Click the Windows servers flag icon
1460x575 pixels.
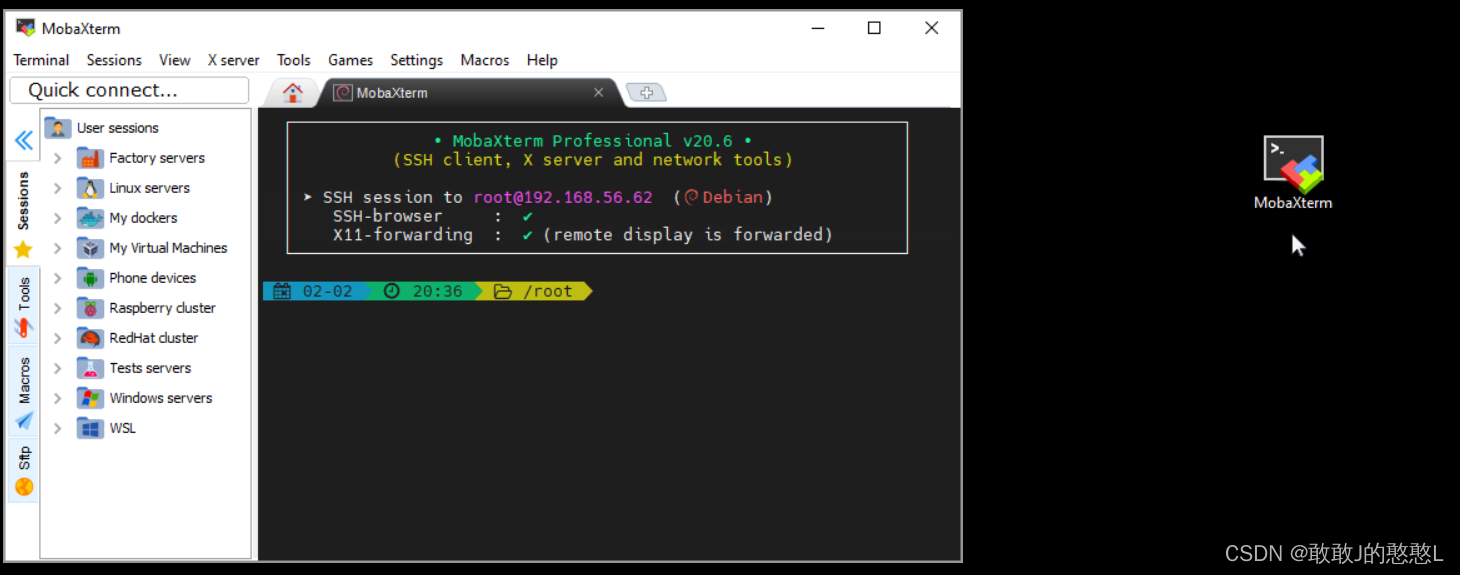tap(90, 398)
